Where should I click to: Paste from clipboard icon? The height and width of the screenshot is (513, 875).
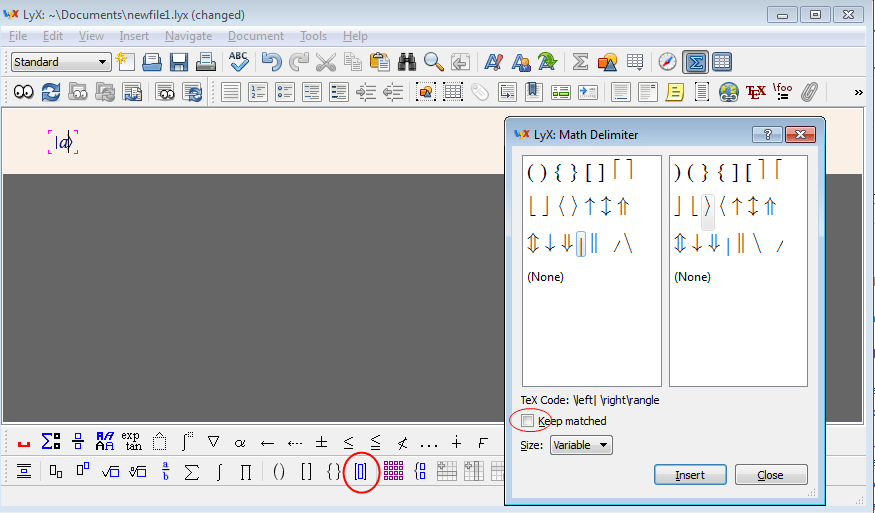pos(379,62)
